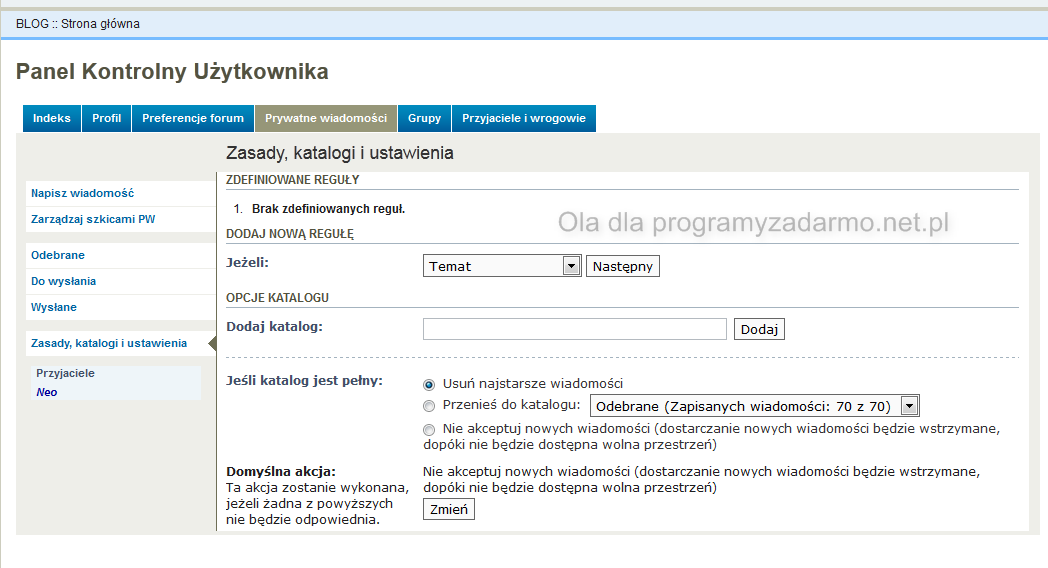
Task: Click the 'Dodaj katalog' text input field
Action: click(x=574, y=329)
